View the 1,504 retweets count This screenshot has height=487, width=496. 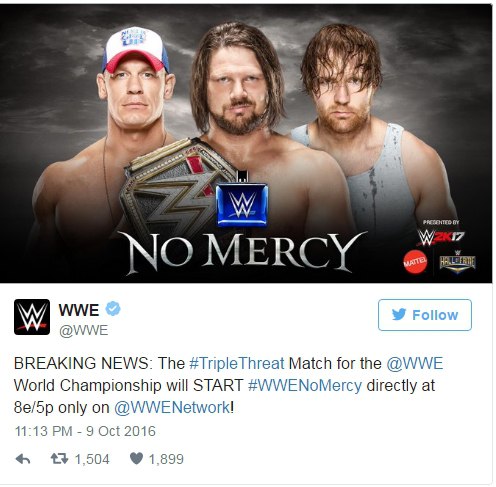pyautogui.click(x=92, y=459)
